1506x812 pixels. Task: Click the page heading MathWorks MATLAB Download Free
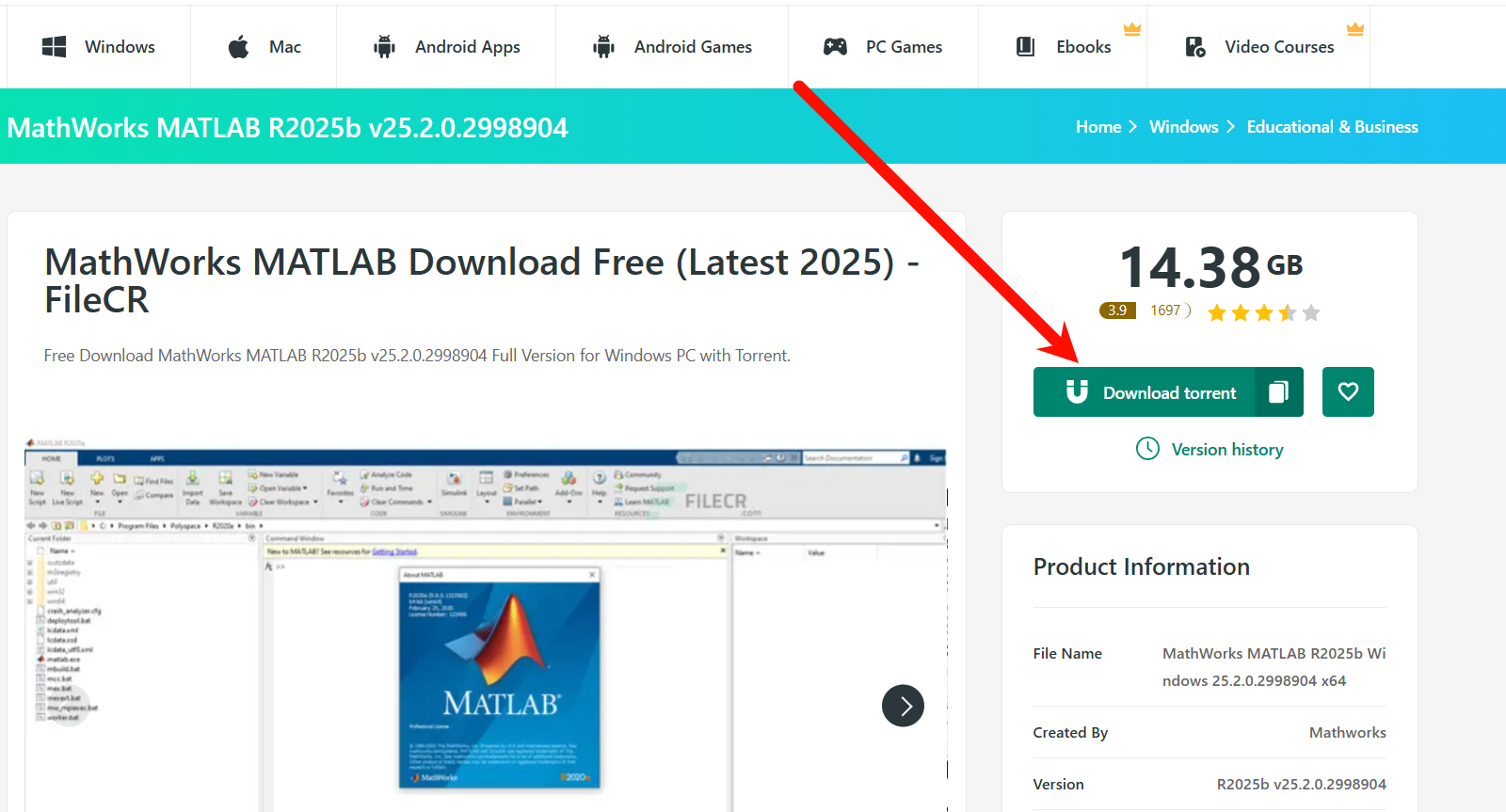click(x=482, y=280)
